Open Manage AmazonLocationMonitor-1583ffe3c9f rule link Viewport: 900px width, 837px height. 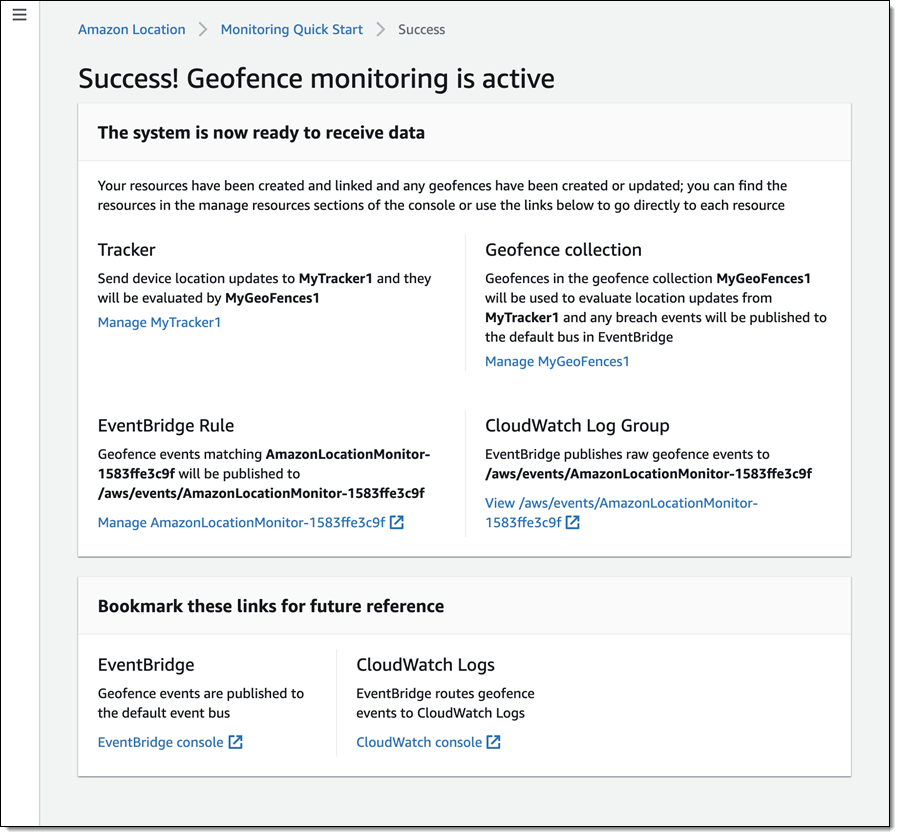click(x=241, y=522)
